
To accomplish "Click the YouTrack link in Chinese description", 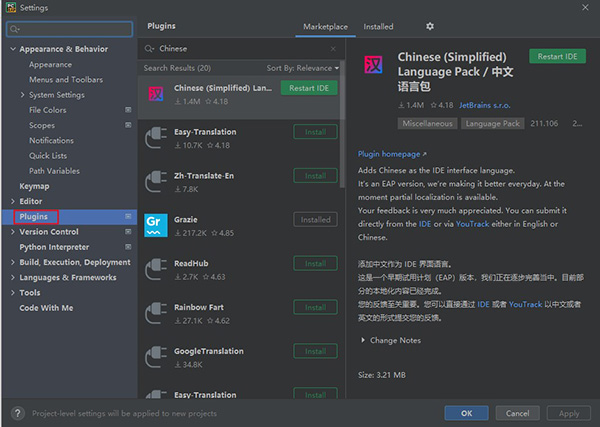I will [525, 305].
